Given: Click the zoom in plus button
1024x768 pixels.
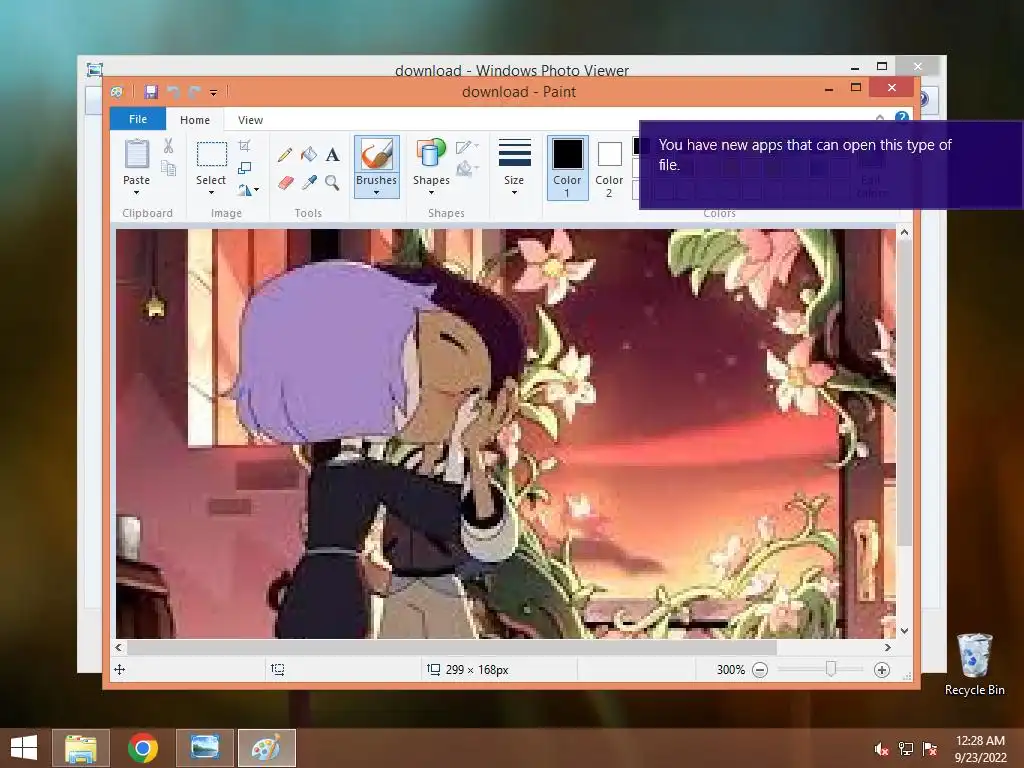Looking at the screenshot, I should 882,669.
